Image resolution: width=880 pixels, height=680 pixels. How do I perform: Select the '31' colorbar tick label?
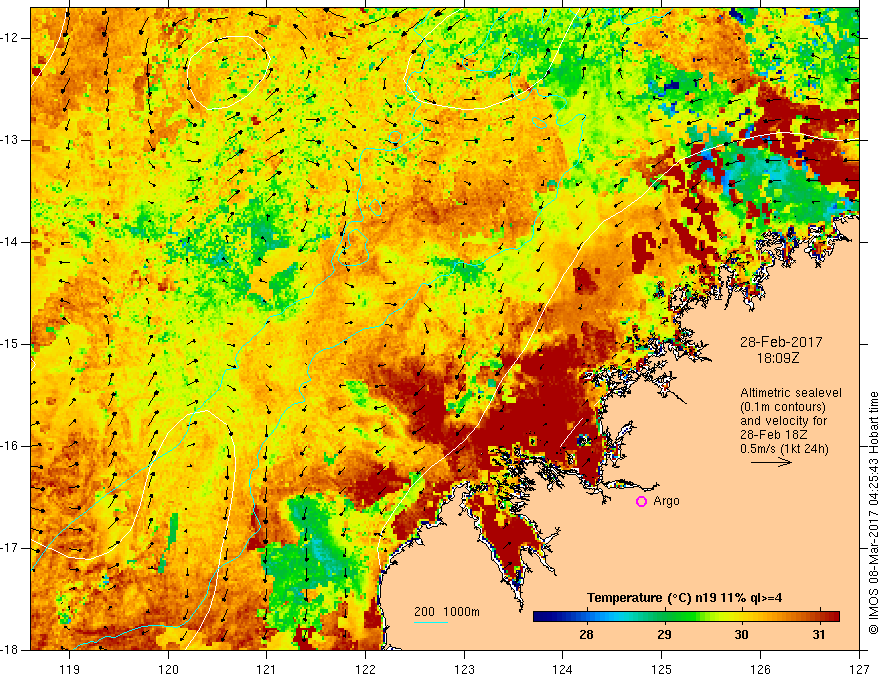819,635
